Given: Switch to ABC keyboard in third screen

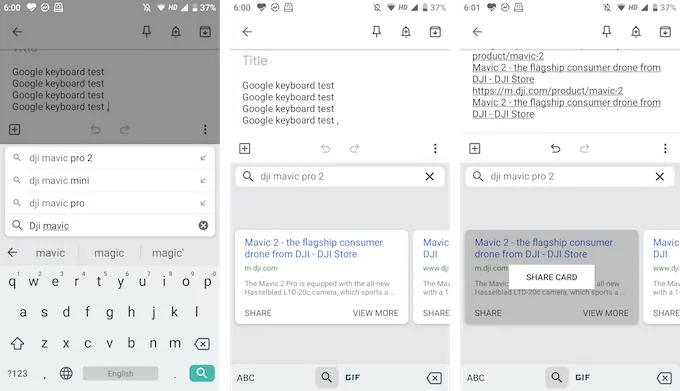Looking at the screenshot, I should point(476,378).
